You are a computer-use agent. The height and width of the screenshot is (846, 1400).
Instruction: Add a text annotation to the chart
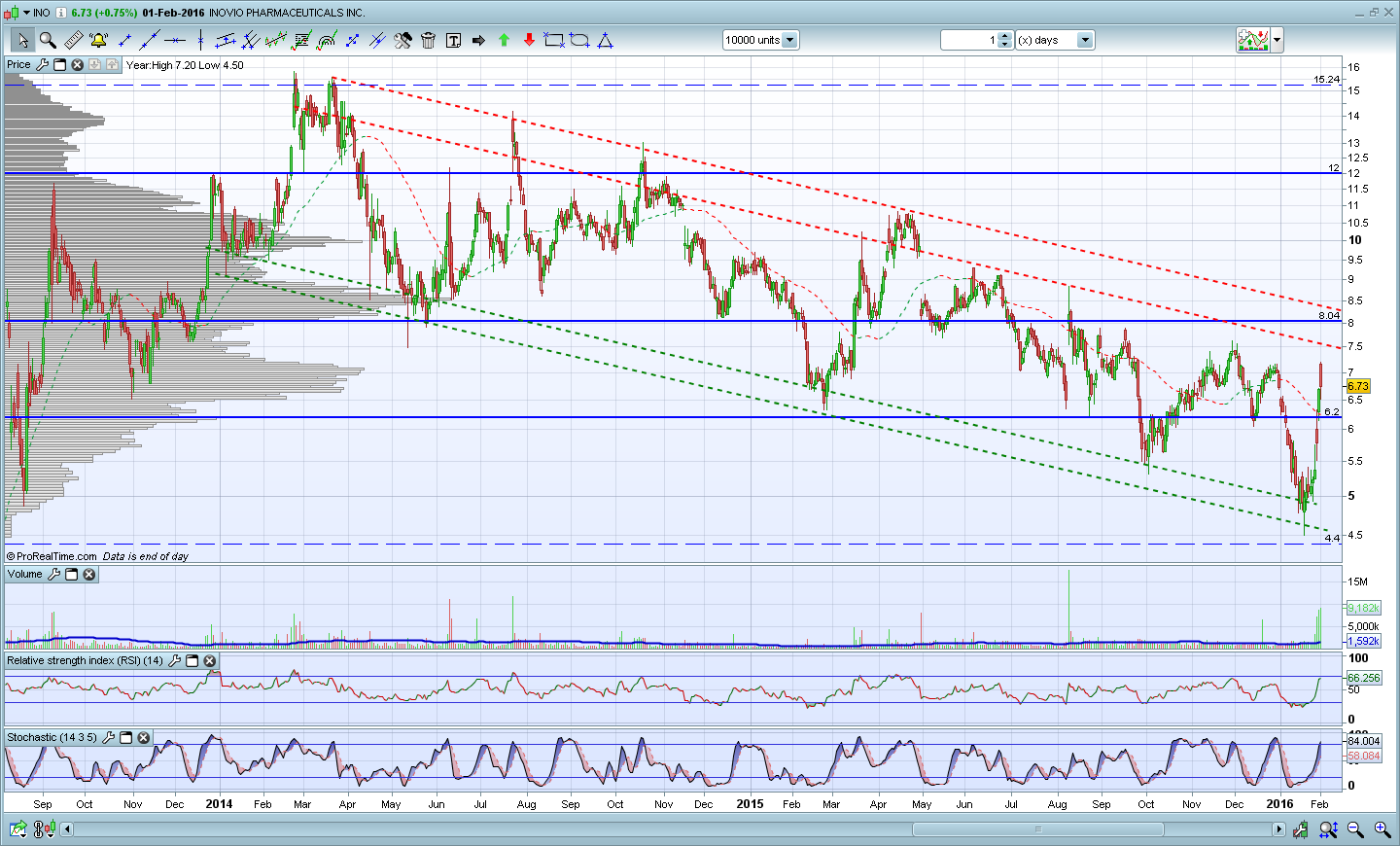453,40
